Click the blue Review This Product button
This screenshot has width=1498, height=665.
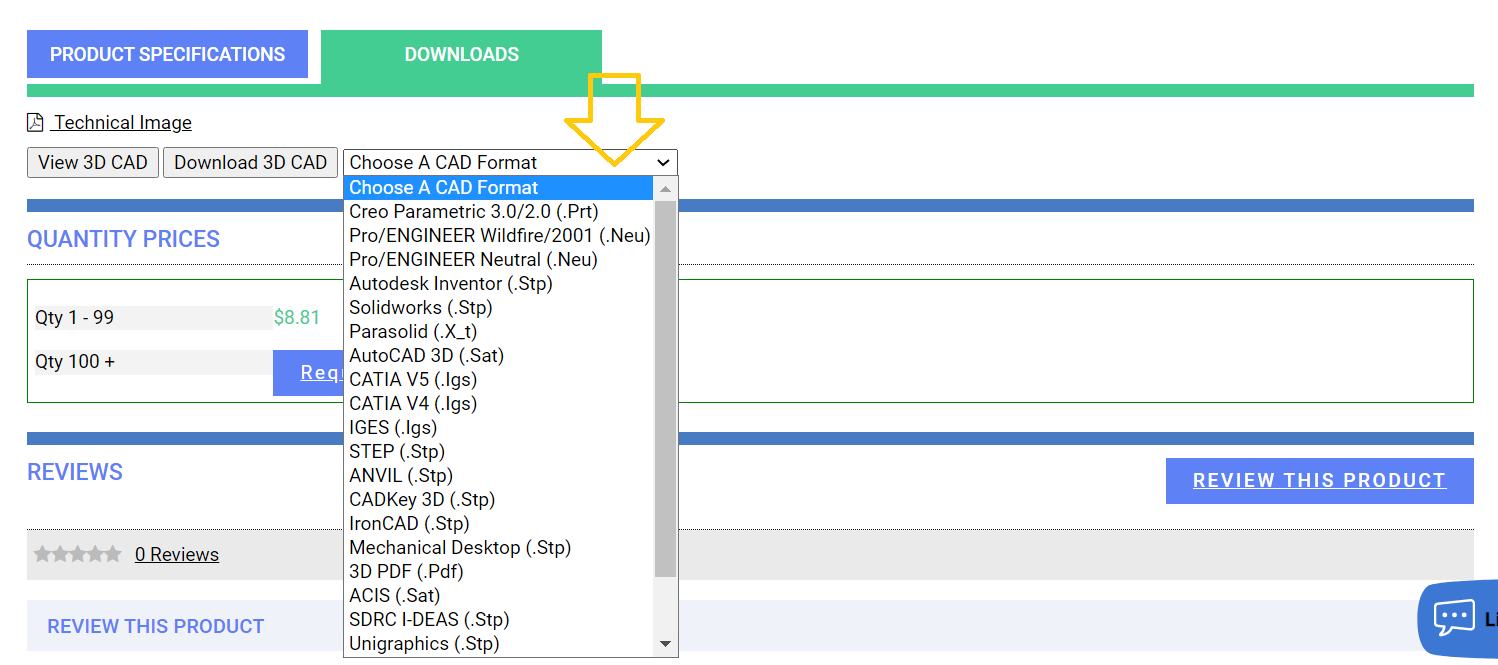[1319, 481]
